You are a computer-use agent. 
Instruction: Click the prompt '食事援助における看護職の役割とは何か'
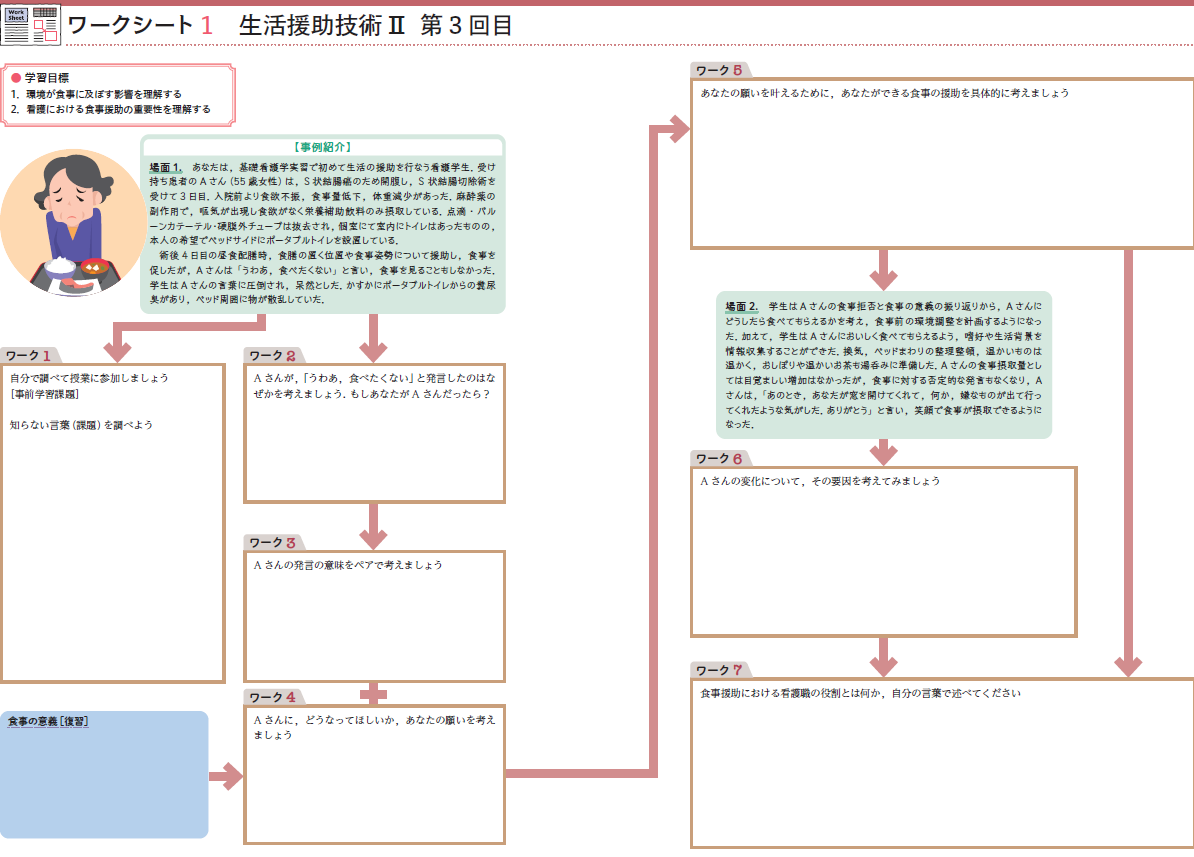coord(792,693)
